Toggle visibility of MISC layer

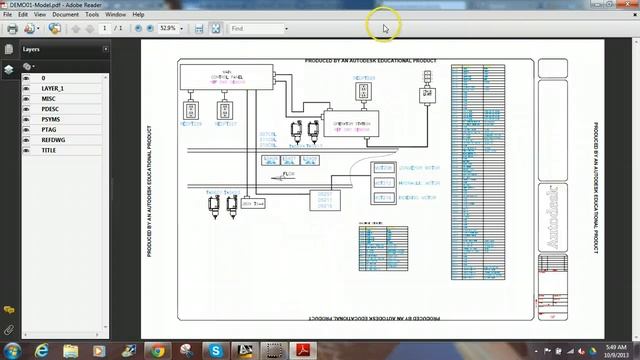pyautogui.click(x=27, y=99)
